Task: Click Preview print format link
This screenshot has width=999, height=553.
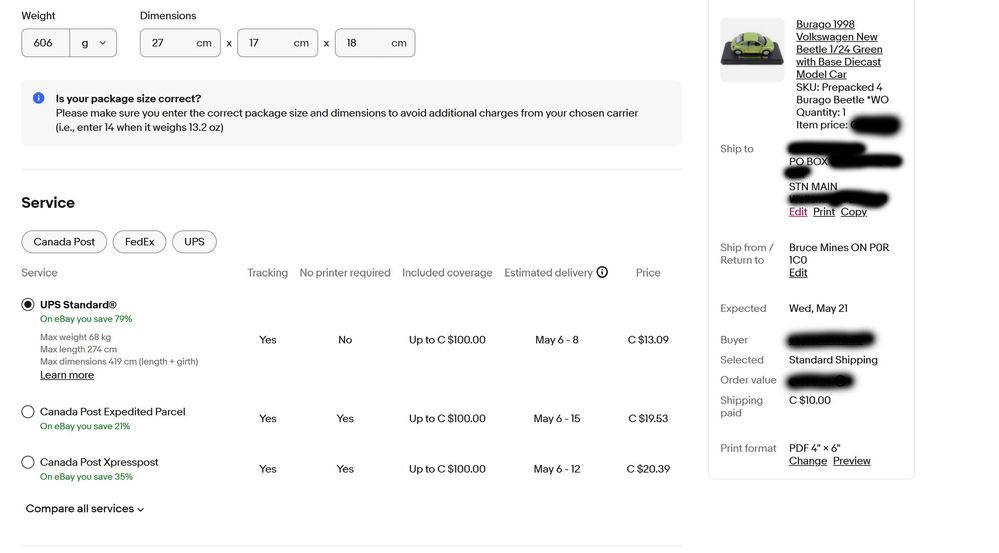Action: 852,461
